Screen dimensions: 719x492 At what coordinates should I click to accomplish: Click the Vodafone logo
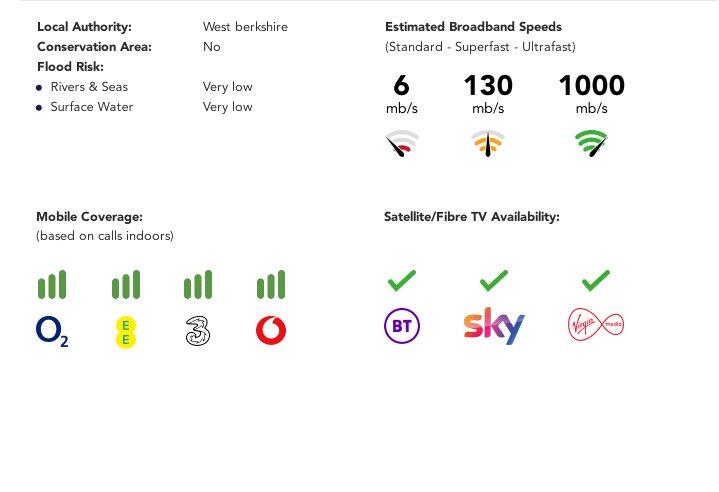click(271, 331)
